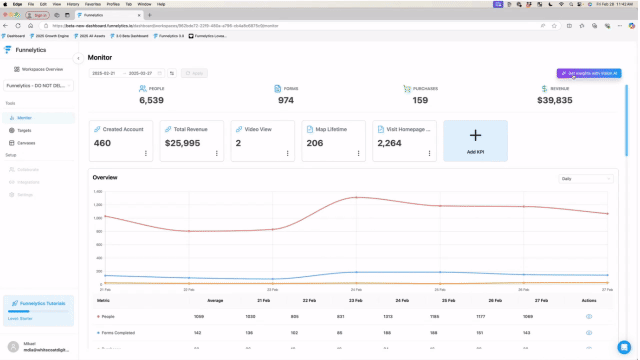Click Get insights with Vision AI
640x360 pixels.
point(589,73)
